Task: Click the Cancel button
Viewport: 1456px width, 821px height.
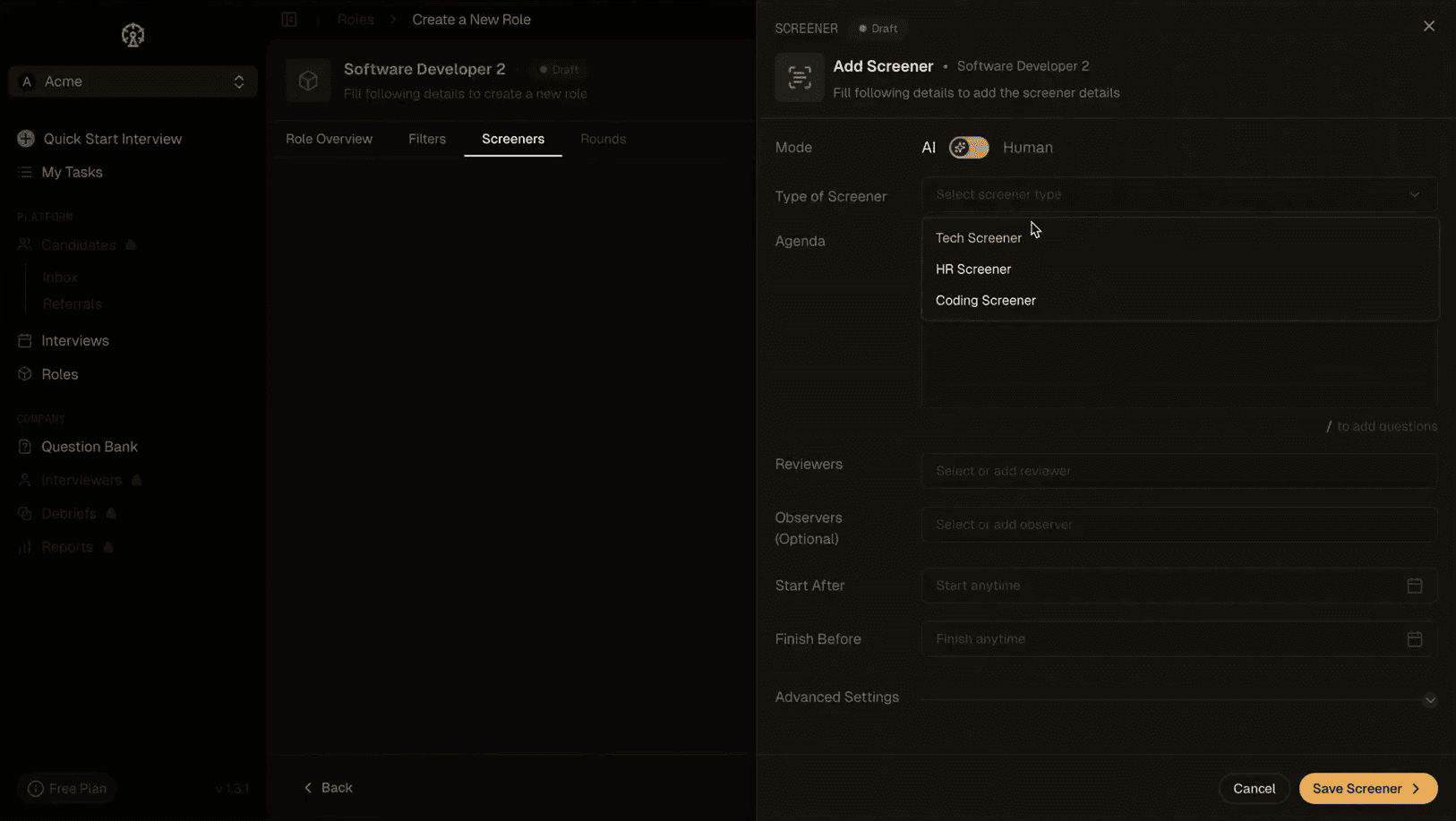Action: pos(1254,789)
